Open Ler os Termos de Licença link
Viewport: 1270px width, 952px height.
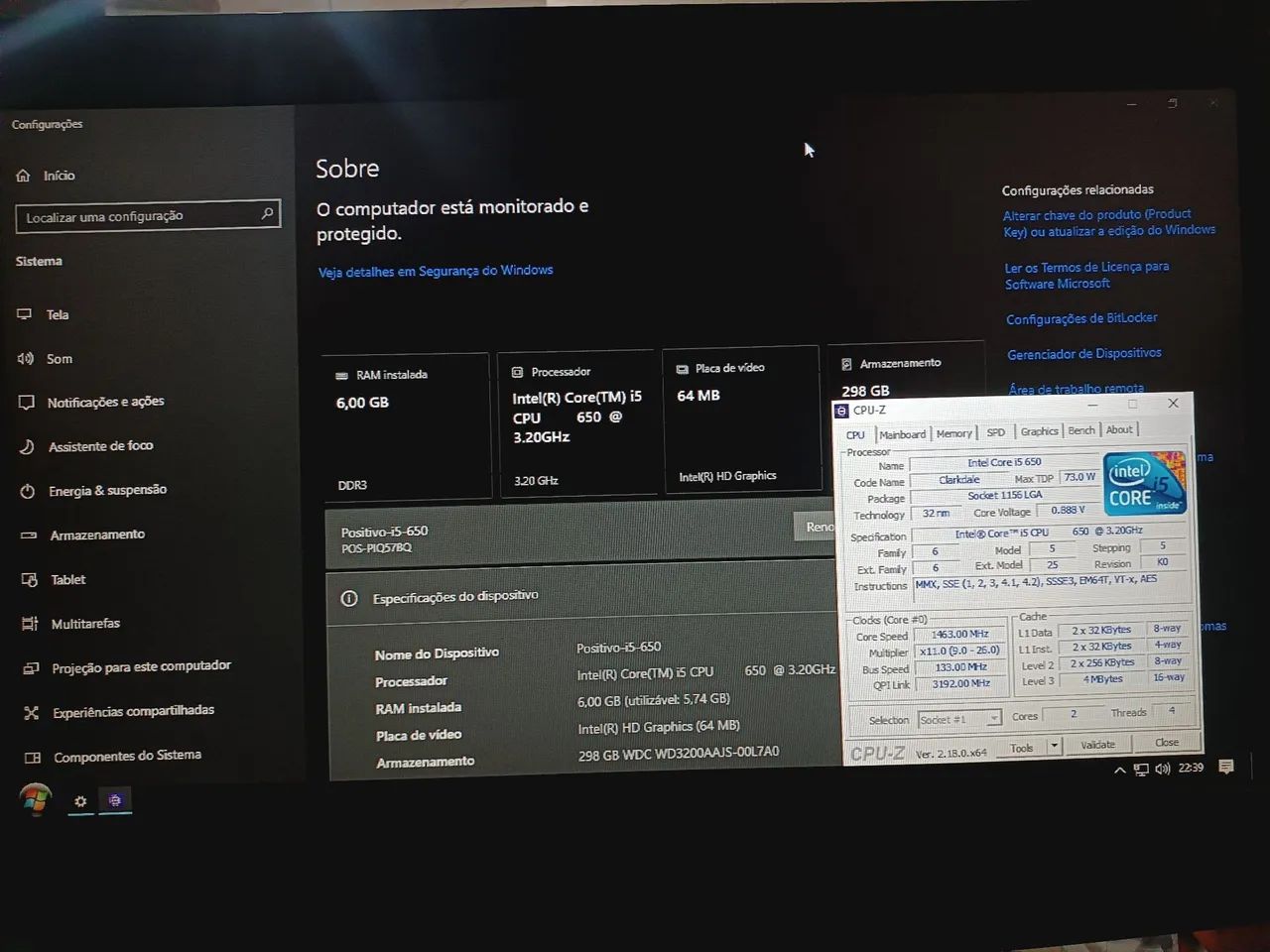[1086, 276]
